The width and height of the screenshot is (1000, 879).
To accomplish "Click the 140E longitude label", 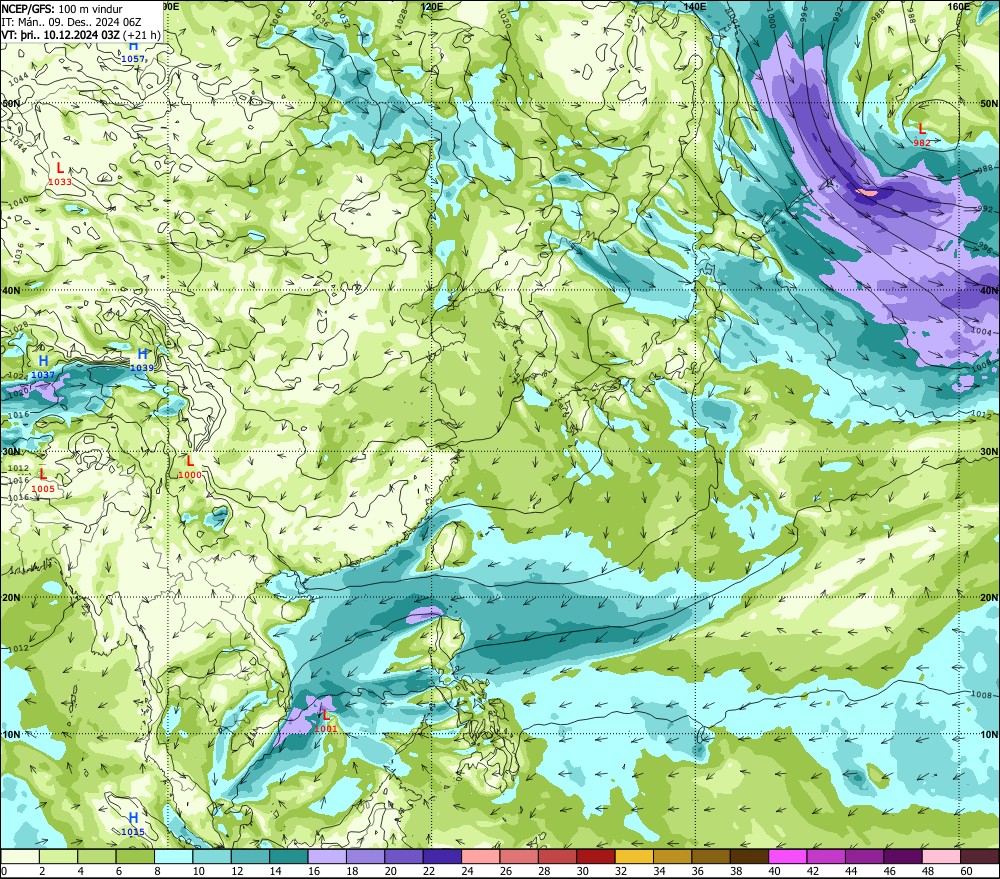I will [694, 6].
